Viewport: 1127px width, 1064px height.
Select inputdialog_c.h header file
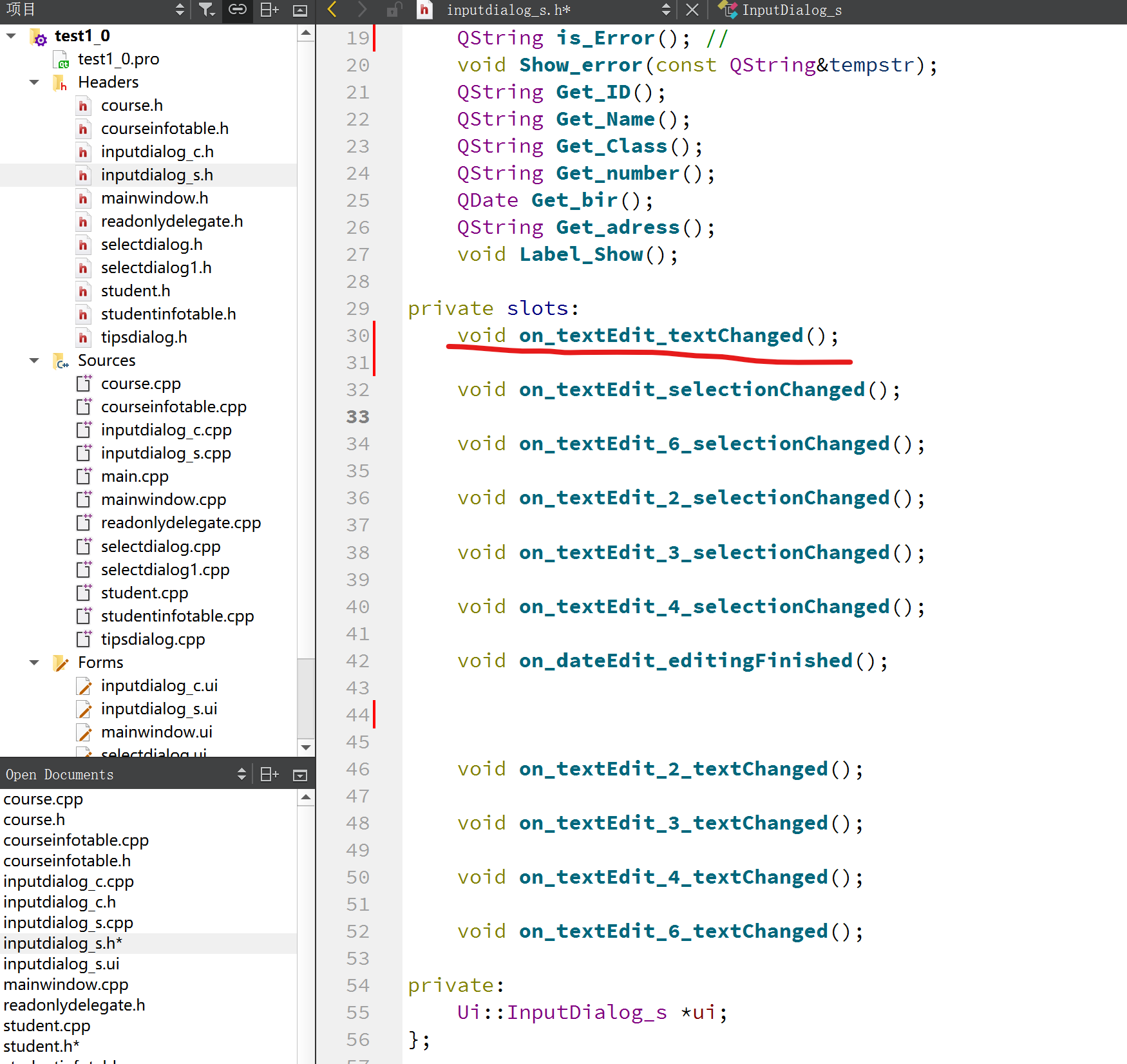tap(157, 152)
